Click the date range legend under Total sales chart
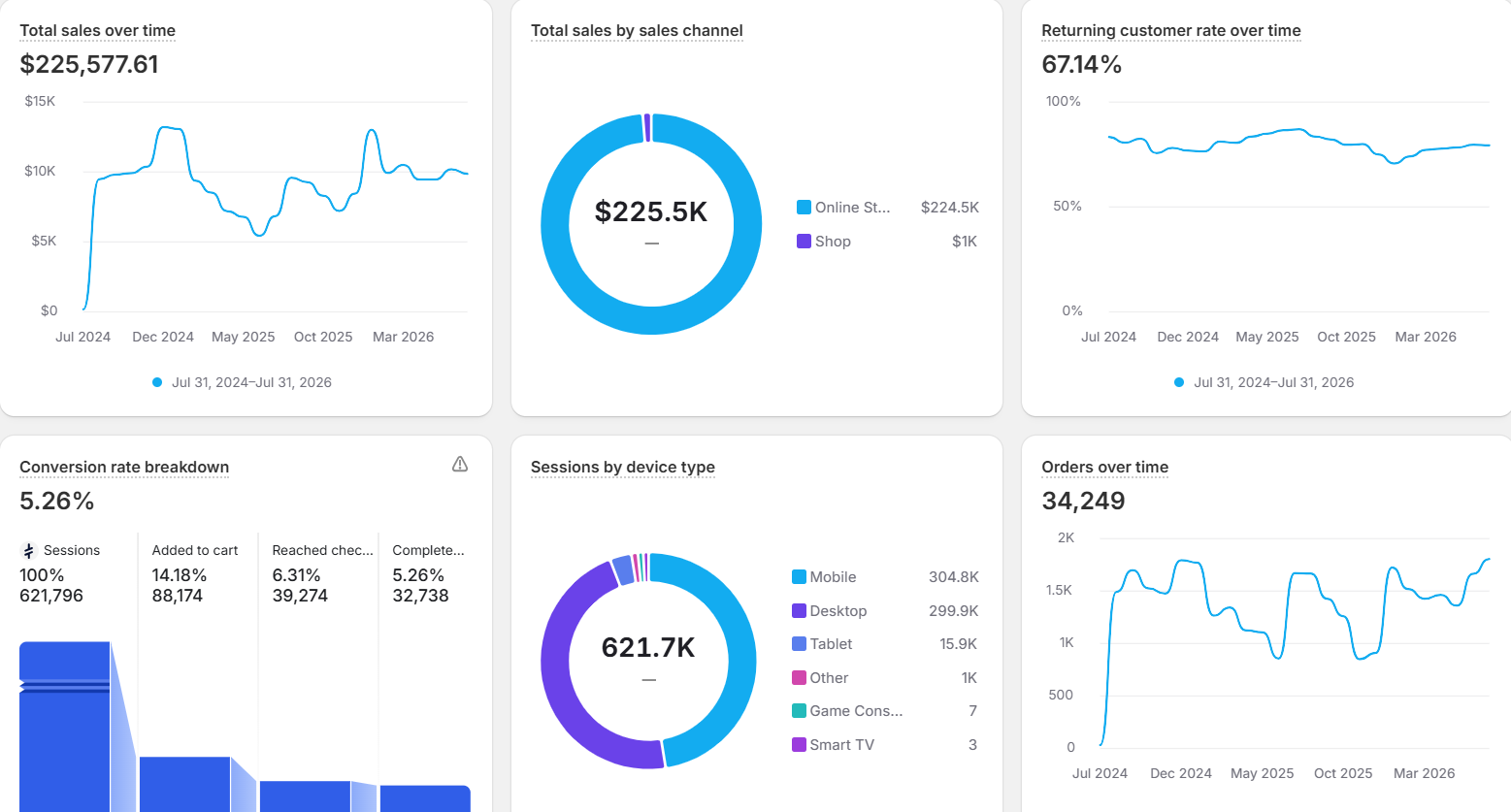 242,382
